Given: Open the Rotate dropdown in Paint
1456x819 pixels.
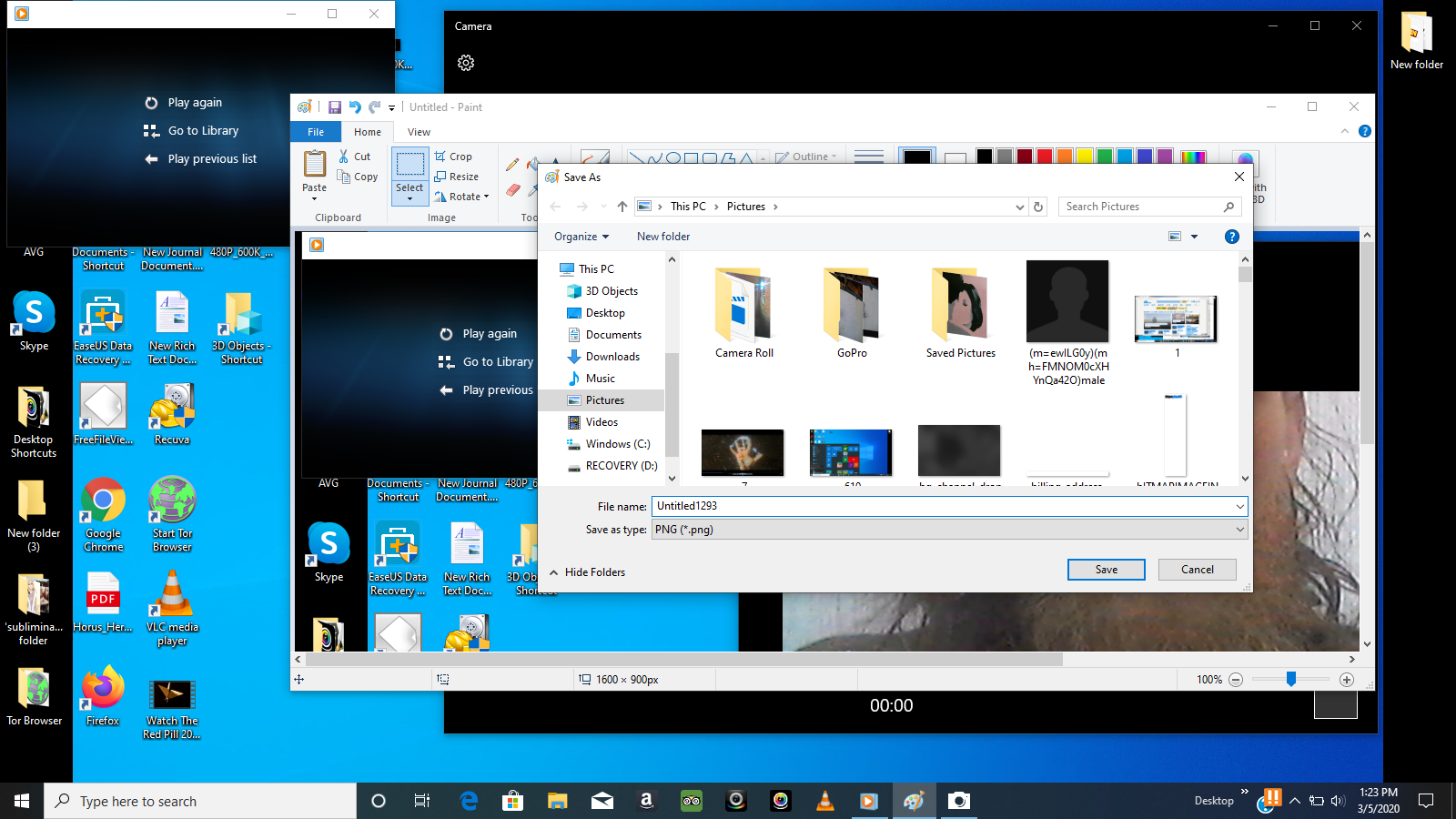Looking at the screenshot, I should pyautogui.click(x=462, y=197).
